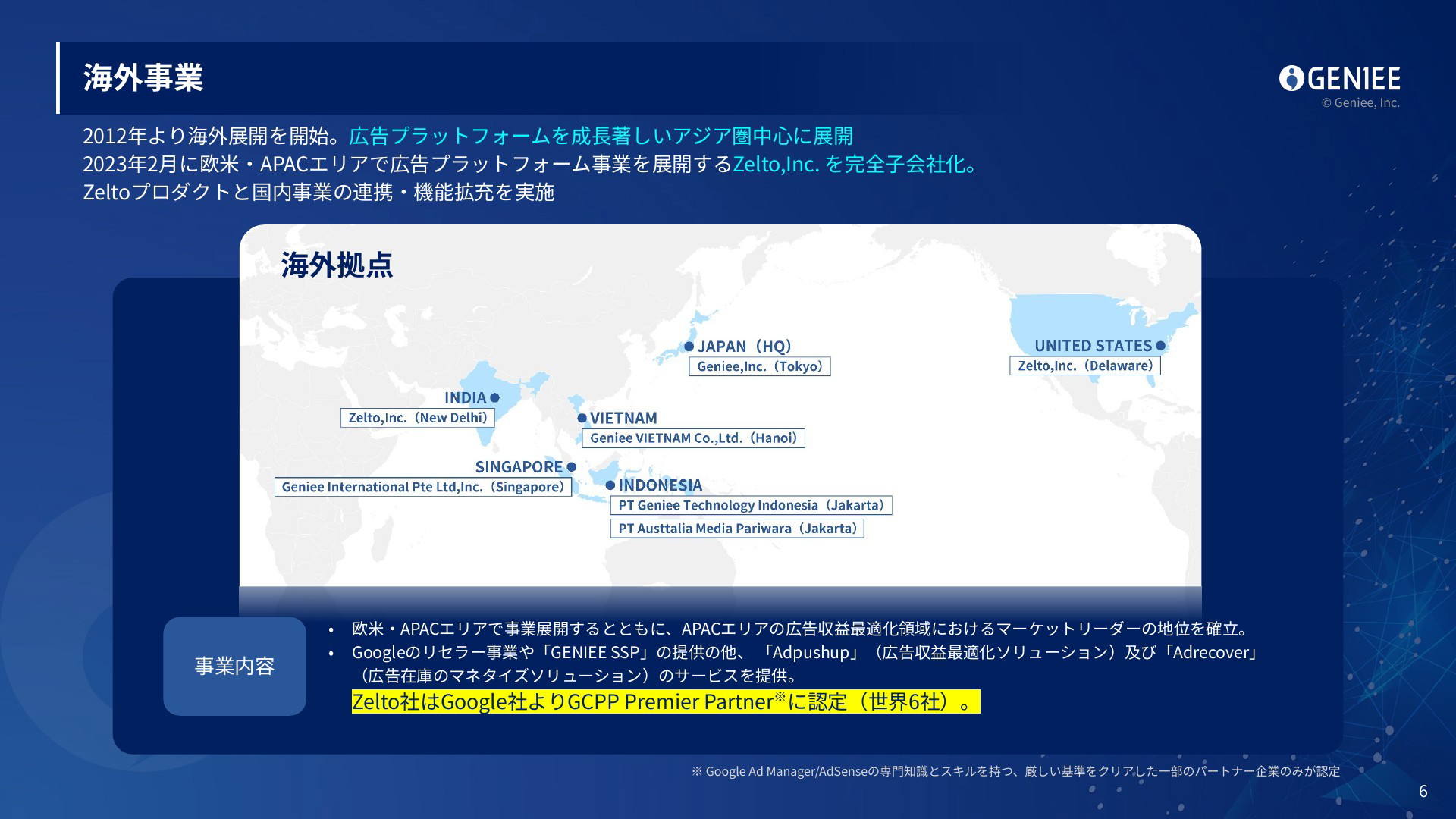Click the footnote about Google Ad Manager/AdSense
Screen dimensions: 1456x819
click(1015, 771)
